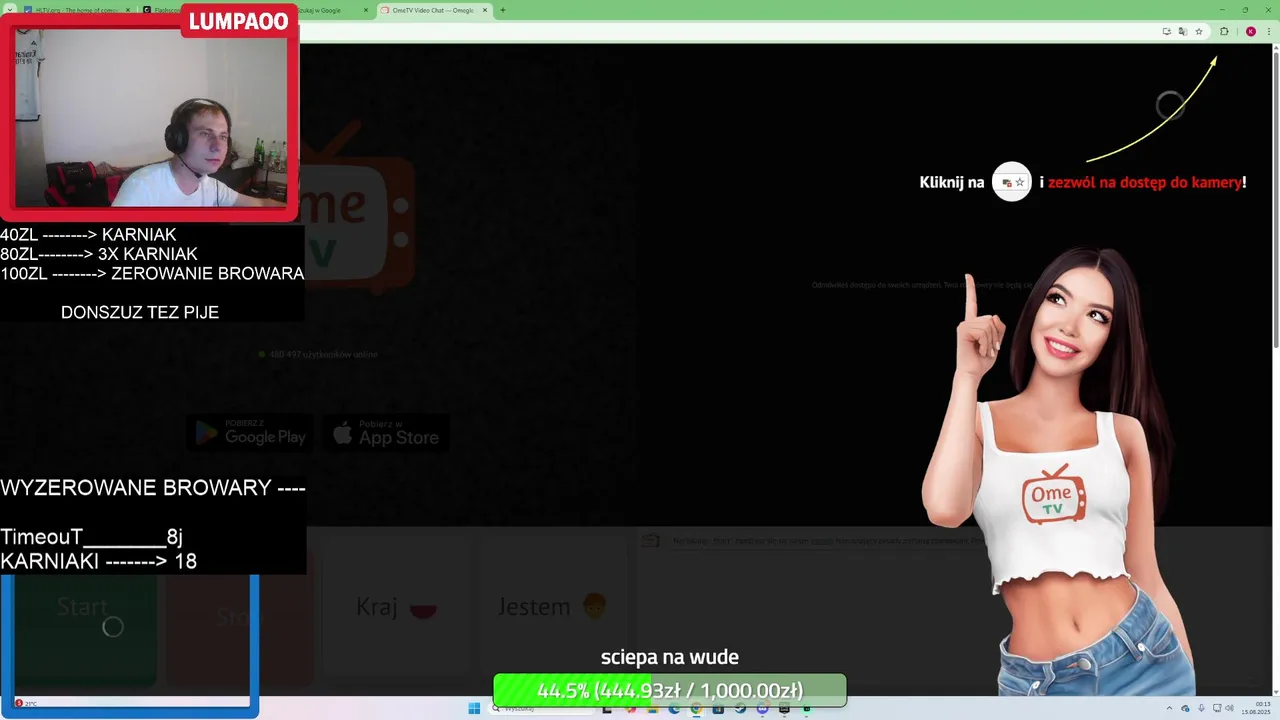Expand the tab search chevron in Chrome
Screen dimensions: 1280x720
(12, 10)
